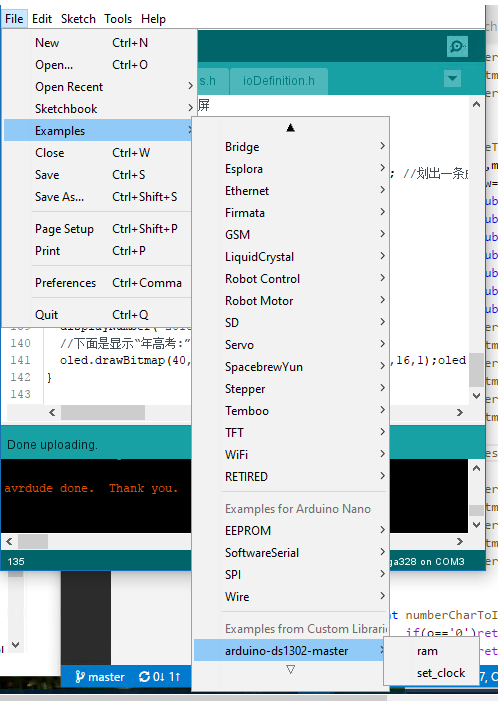Open the SoftwareSerial examples
The height and width of the screenshot is (701, 498).
[291, 553]
